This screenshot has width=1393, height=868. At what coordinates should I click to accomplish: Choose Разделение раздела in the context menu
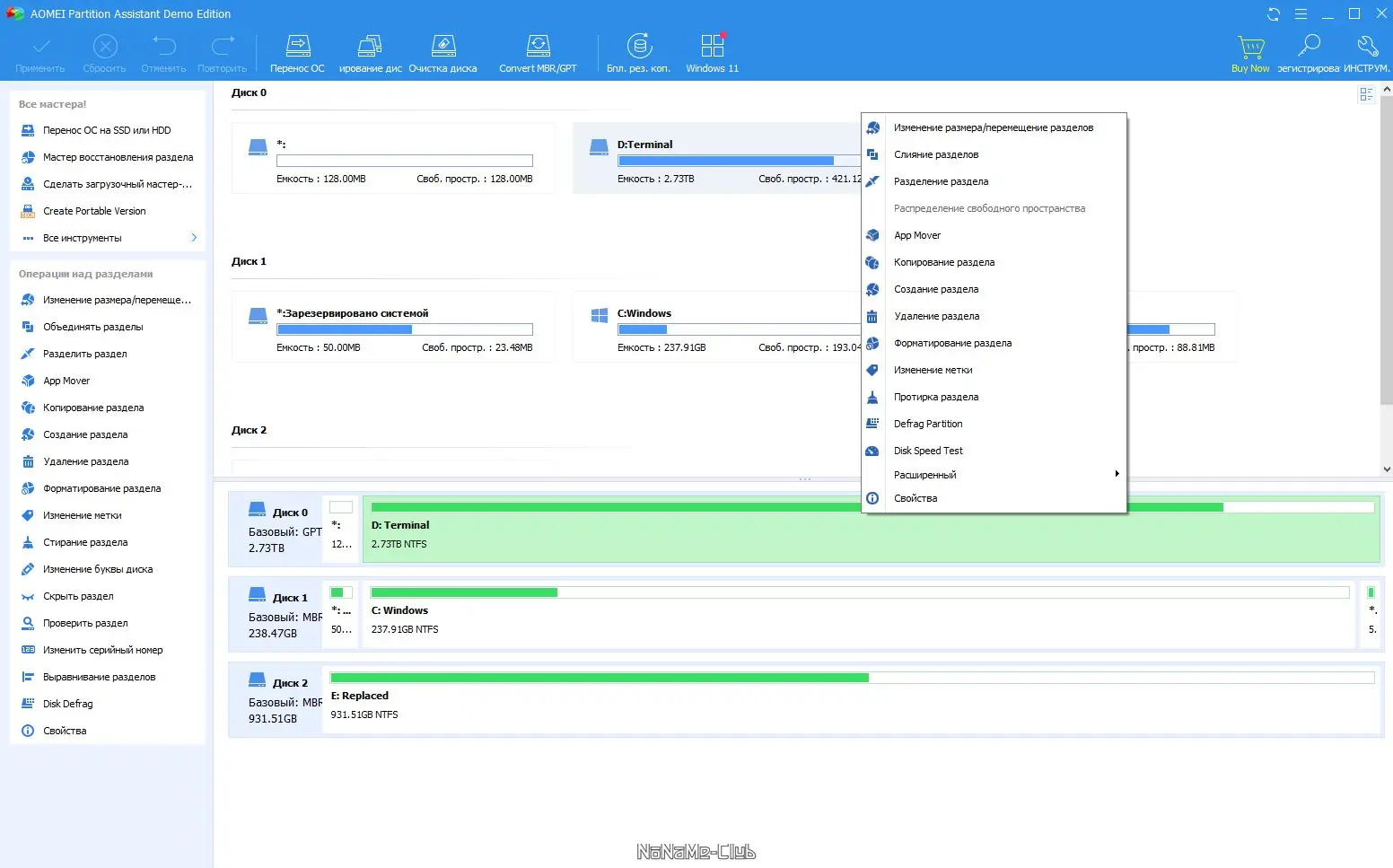pyautogui.click(x=994, y=181)
